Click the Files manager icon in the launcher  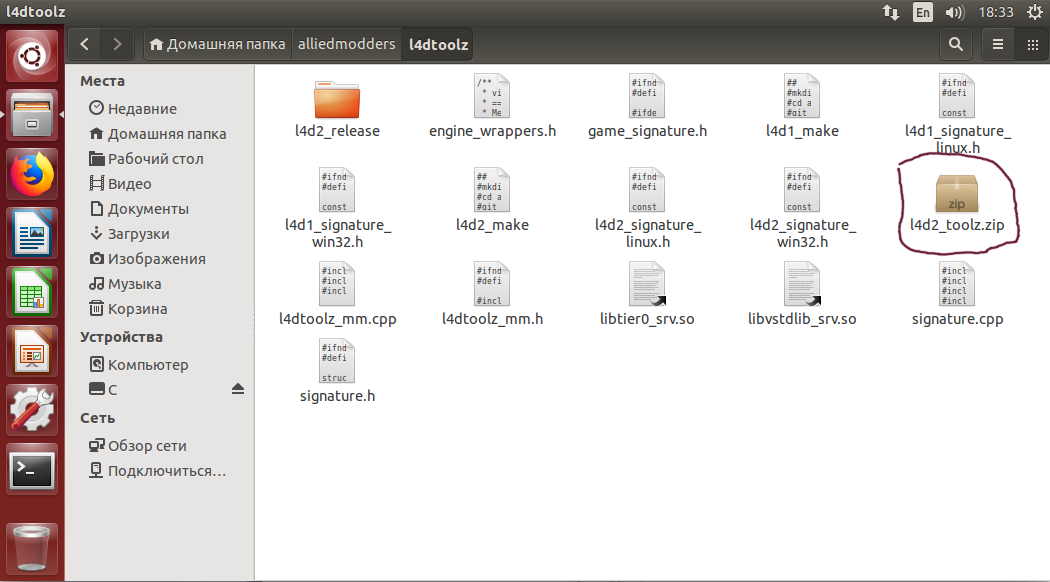(31, 115)
